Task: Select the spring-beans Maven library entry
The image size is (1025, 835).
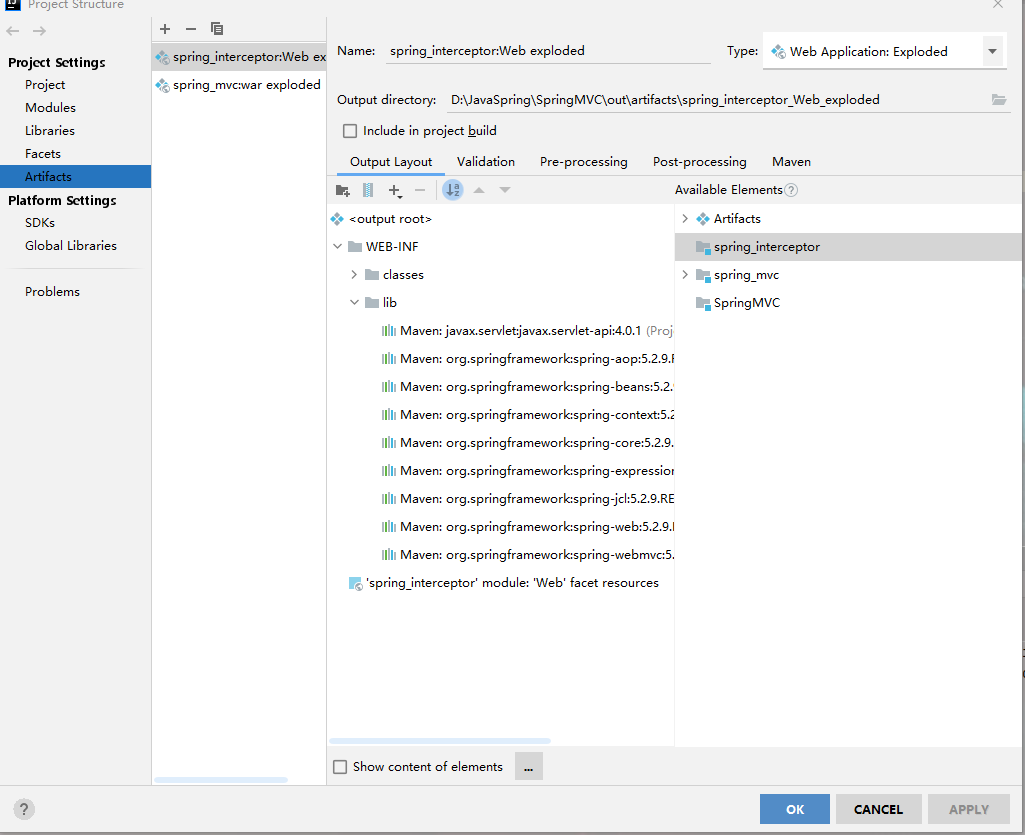Action: (x=527, y=387)
